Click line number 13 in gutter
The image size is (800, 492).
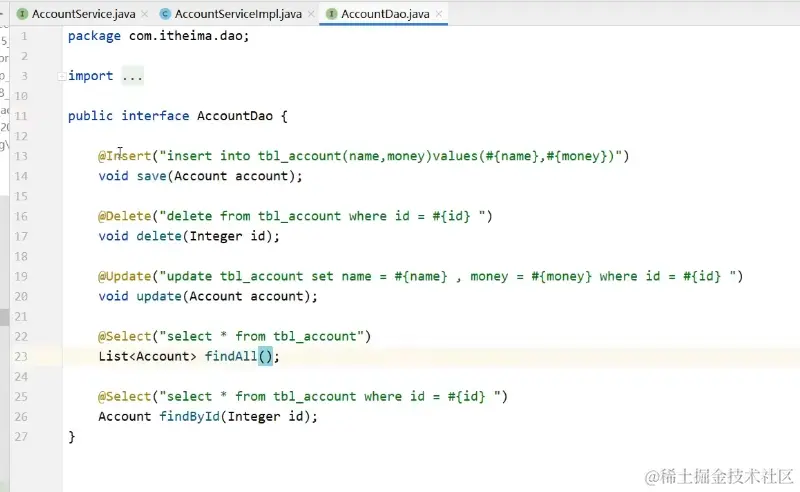21,156
